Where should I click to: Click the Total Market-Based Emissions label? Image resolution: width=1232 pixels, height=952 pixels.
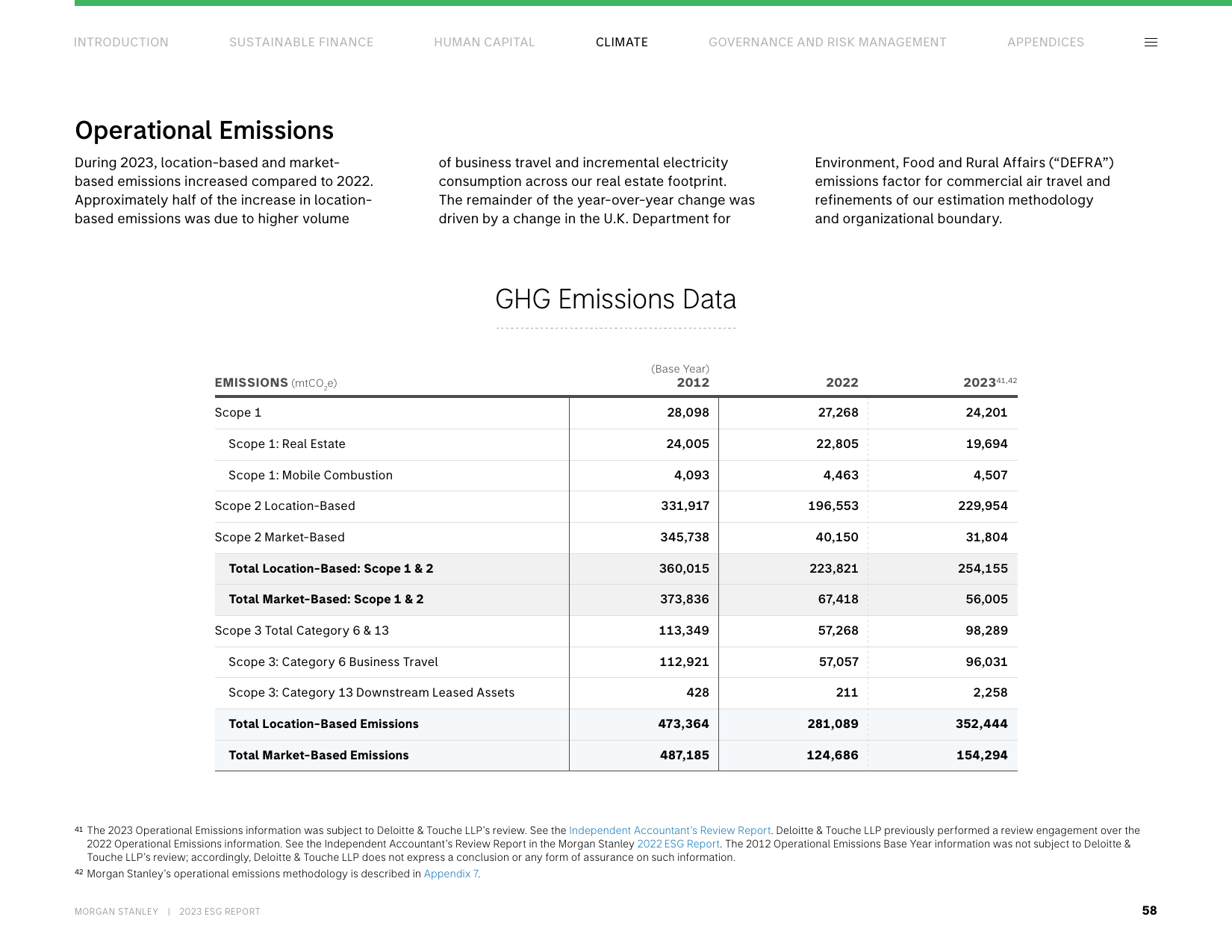pyautogui.click(x=319, y=756)
